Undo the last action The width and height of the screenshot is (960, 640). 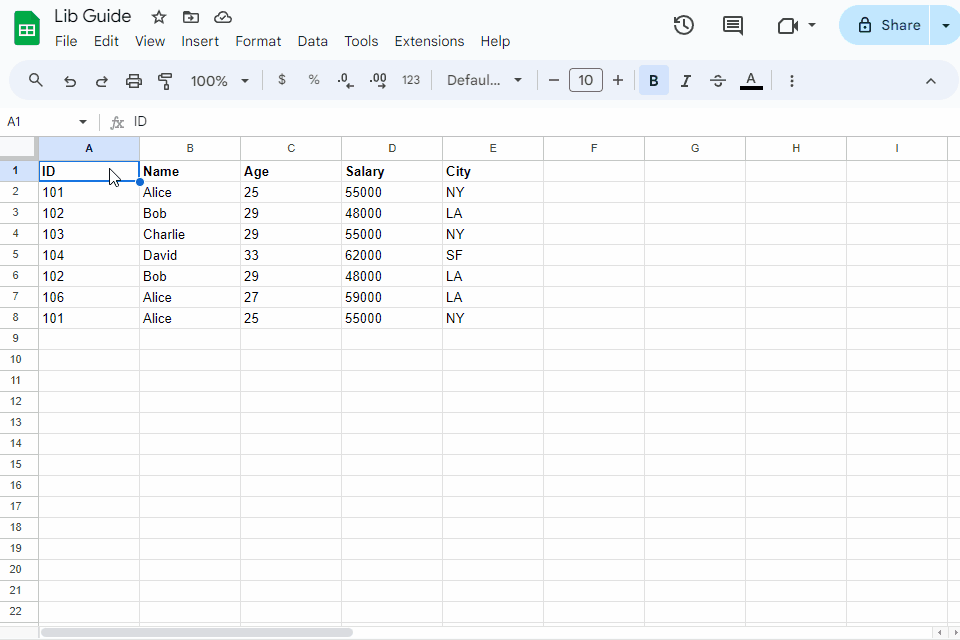tap(70, 81)
